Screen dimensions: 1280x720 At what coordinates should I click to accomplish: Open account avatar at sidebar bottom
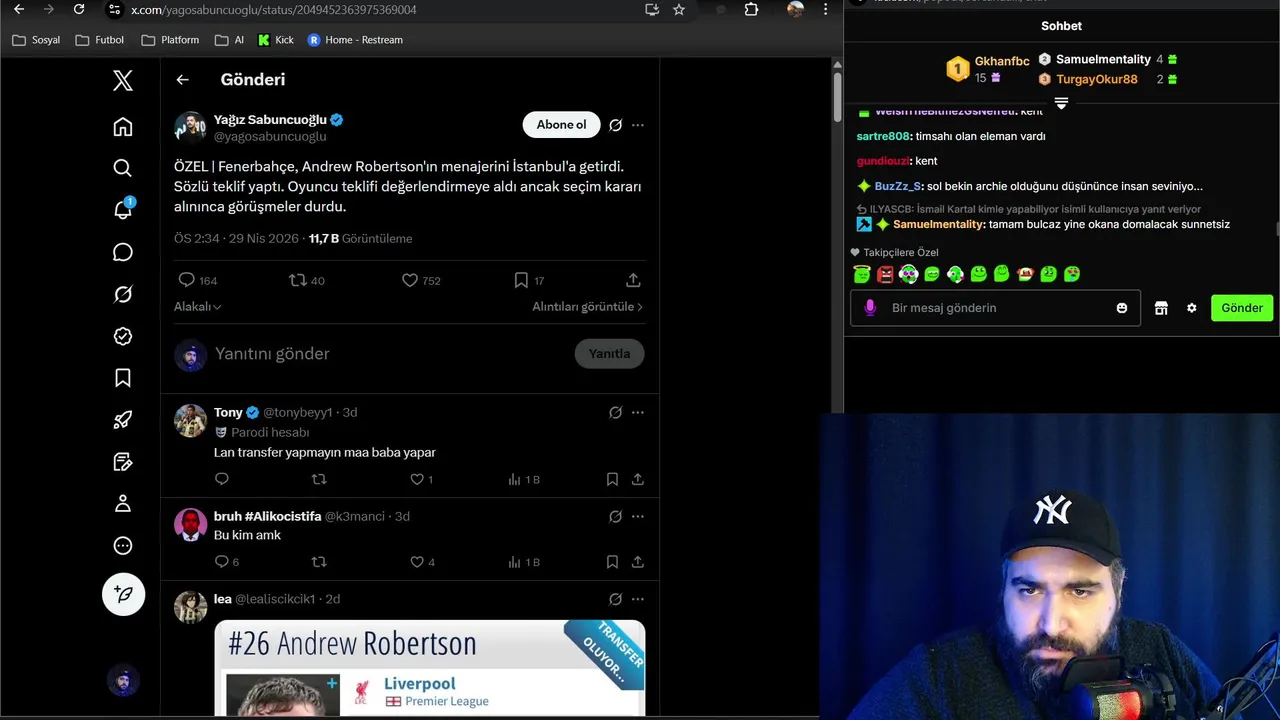123,680
